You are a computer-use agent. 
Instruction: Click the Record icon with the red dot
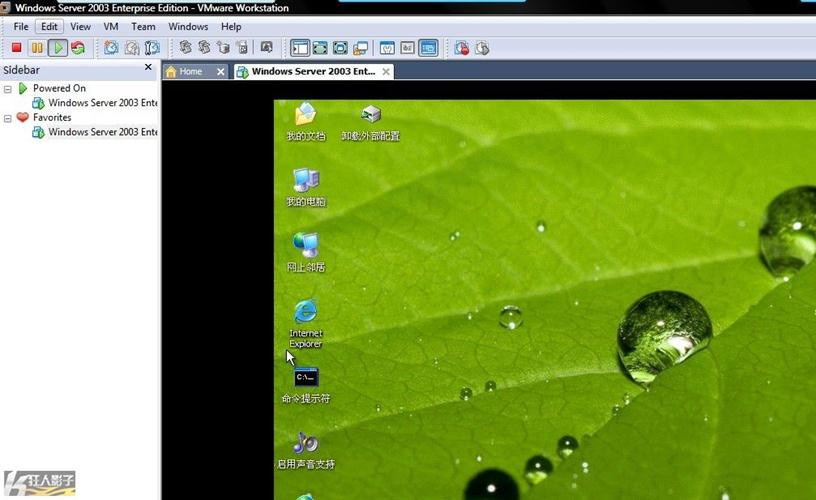461,48
